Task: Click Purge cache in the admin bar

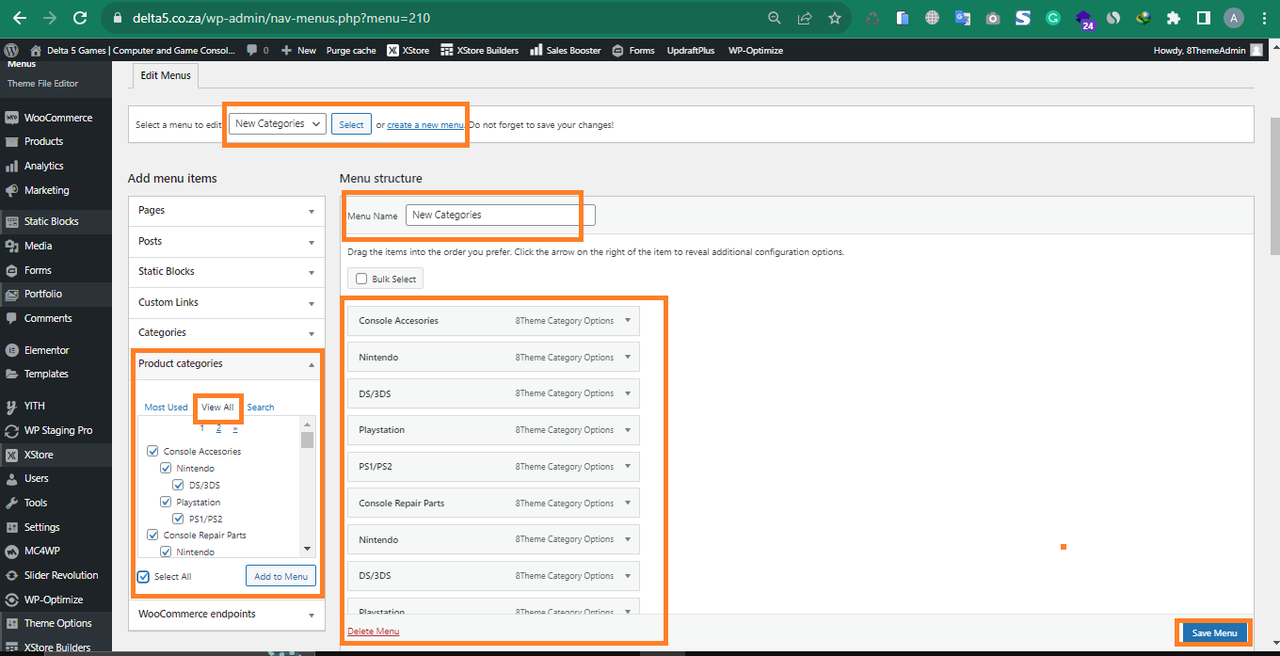Action: pos(351,50)
